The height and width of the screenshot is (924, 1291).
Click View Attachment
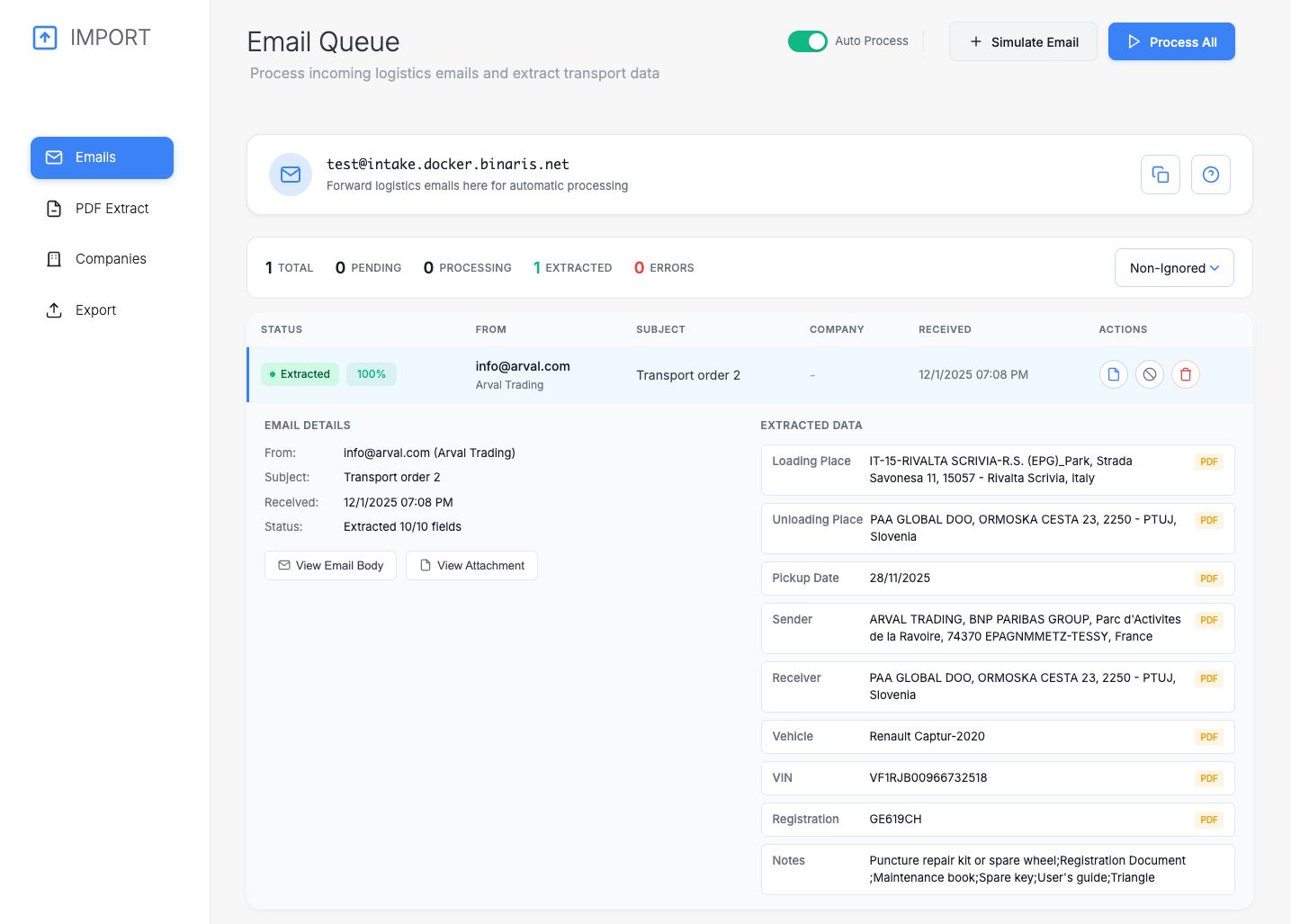tap(471, 566)
